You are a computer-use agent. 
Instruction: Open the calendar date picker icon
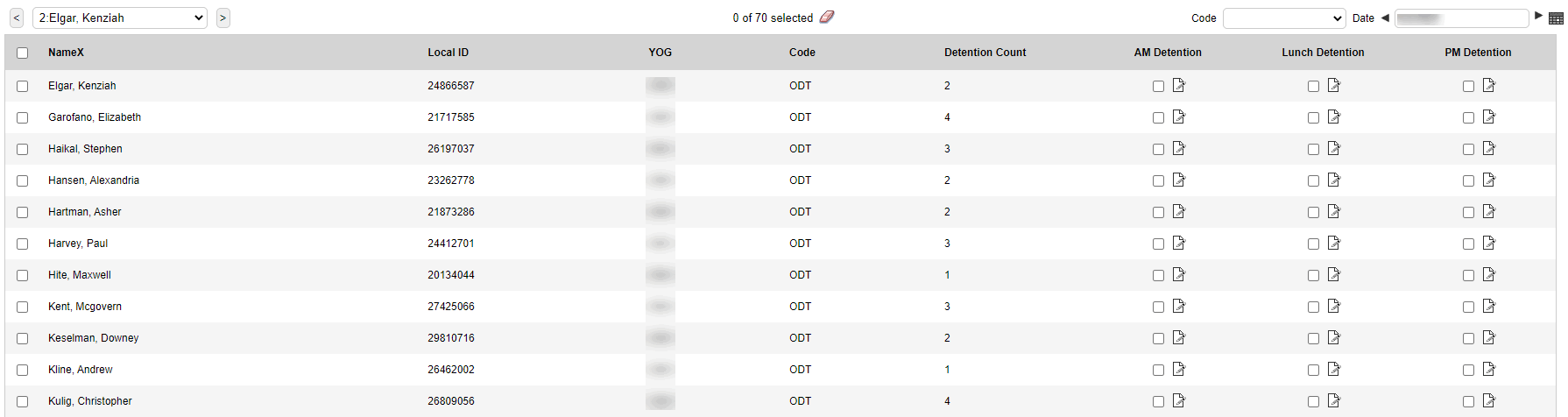pos(1556,18)
